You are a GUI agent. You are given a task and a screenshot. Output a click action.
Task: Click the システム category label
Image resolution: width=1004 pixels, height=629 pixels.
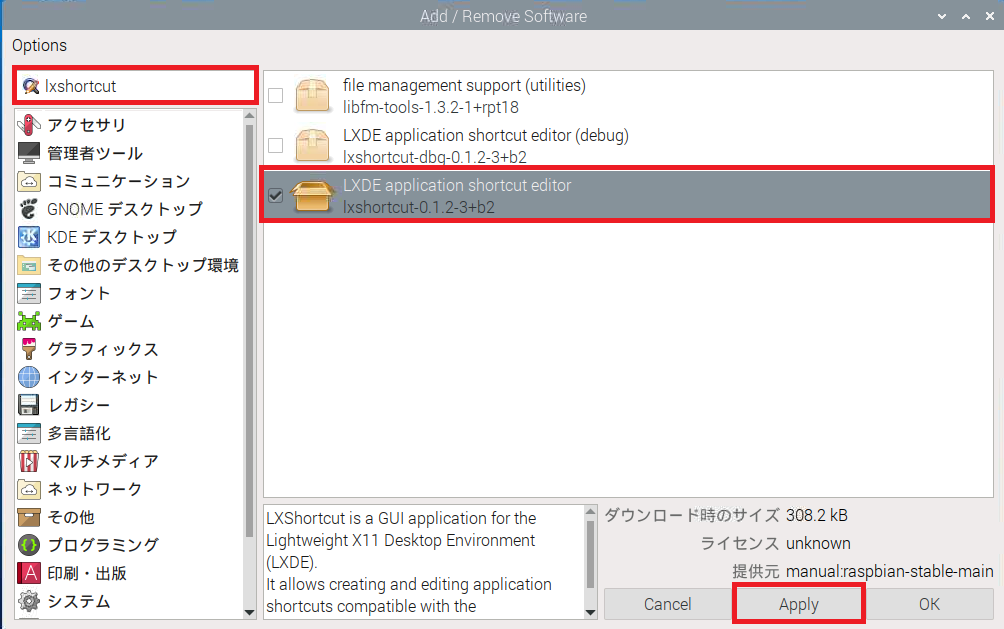[x=79, y=601]
